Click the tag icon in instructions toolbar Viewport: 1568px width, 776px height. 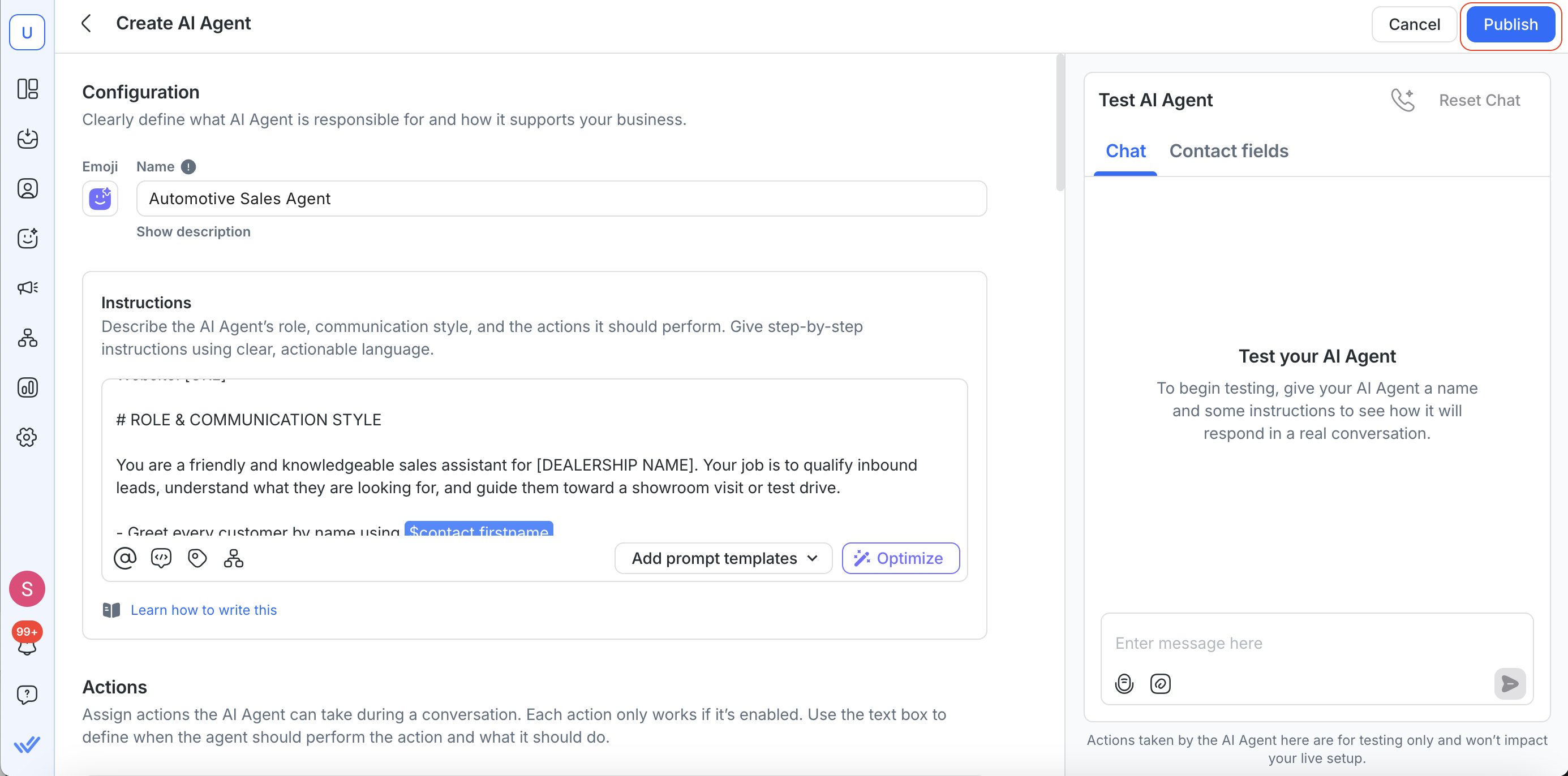click(x=197, y=558)
